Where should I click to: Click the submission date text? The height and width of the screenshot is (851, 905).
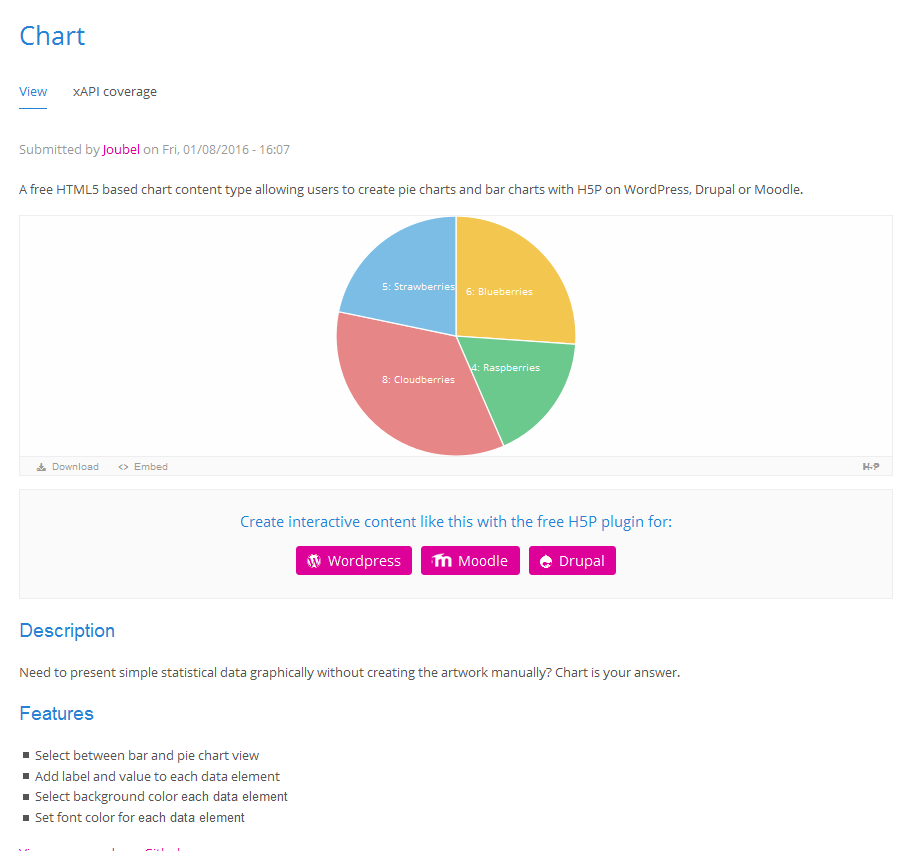(226, 150)
